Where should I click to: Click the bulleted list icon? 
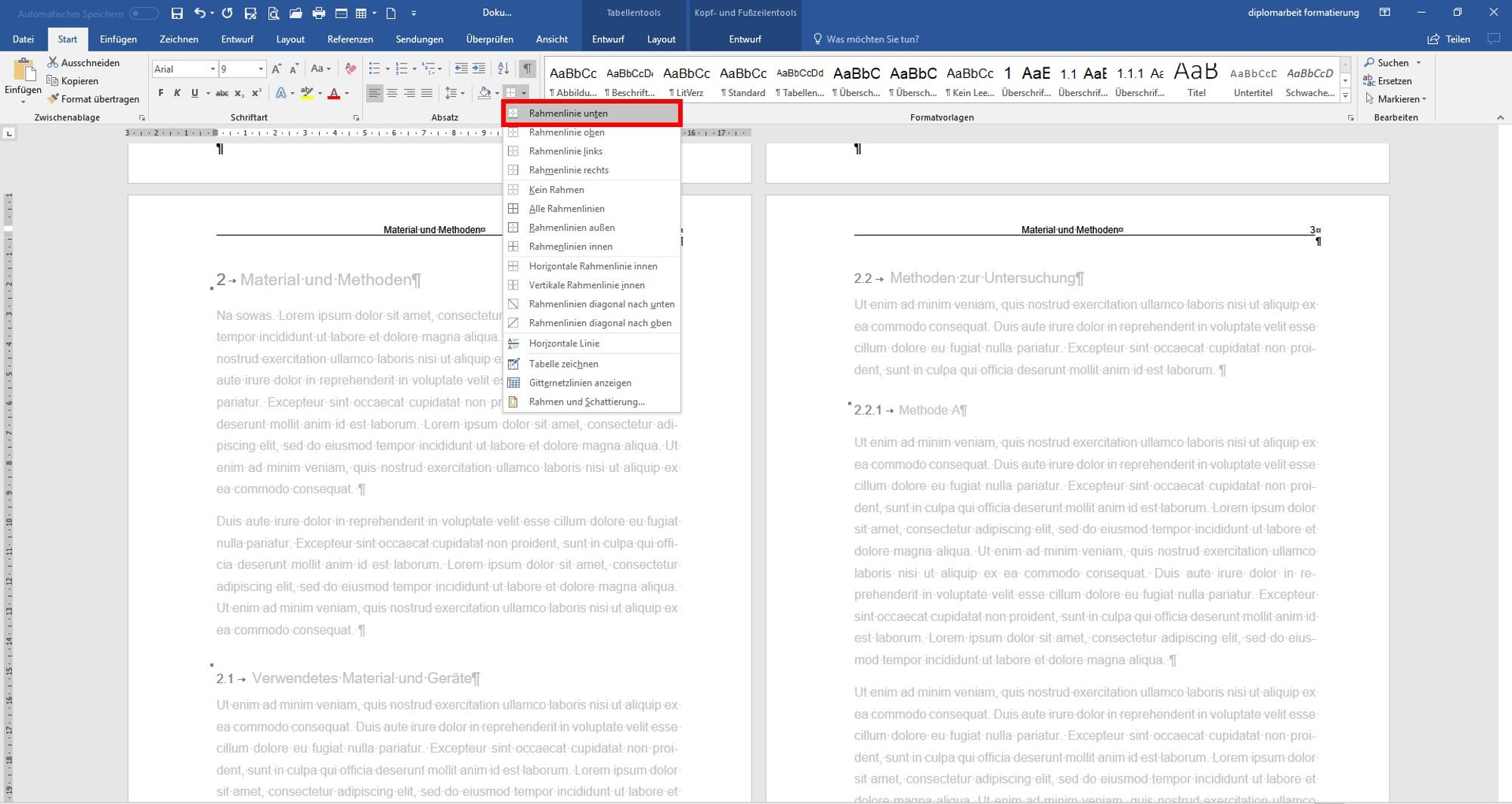374,69
